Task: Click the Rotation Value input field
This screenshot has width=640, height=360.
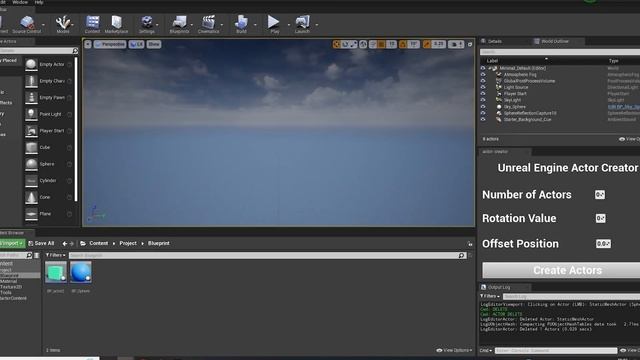Action: pos(600,218)
